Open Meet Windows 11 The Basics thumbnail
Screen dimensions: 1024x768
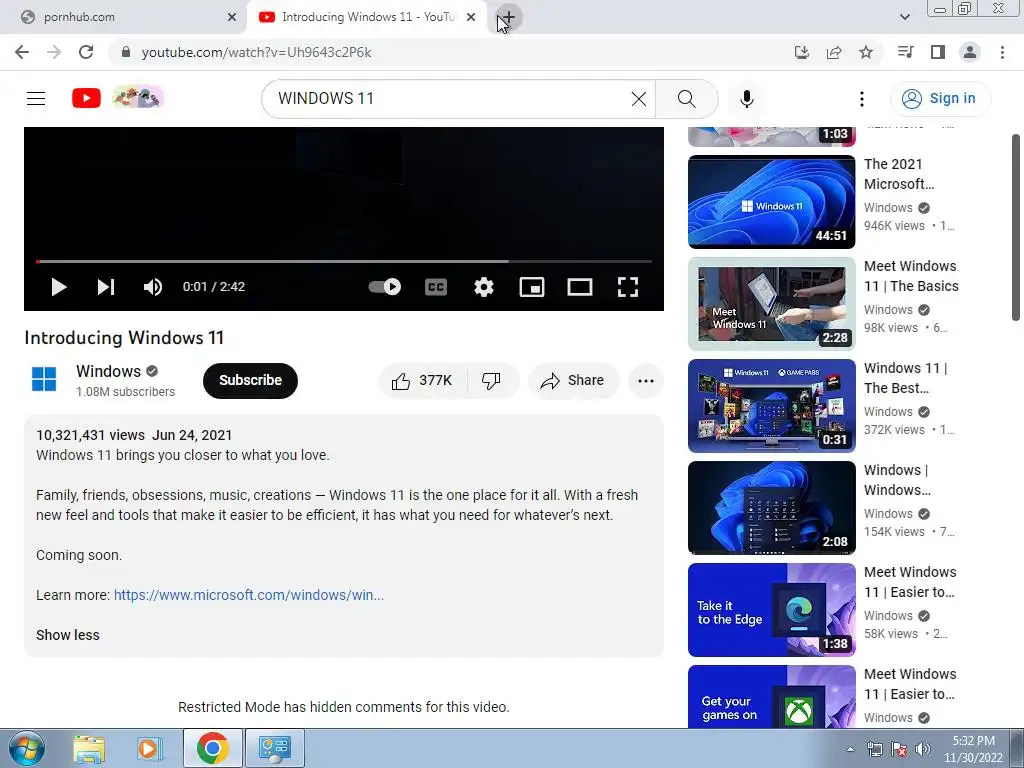771,304
